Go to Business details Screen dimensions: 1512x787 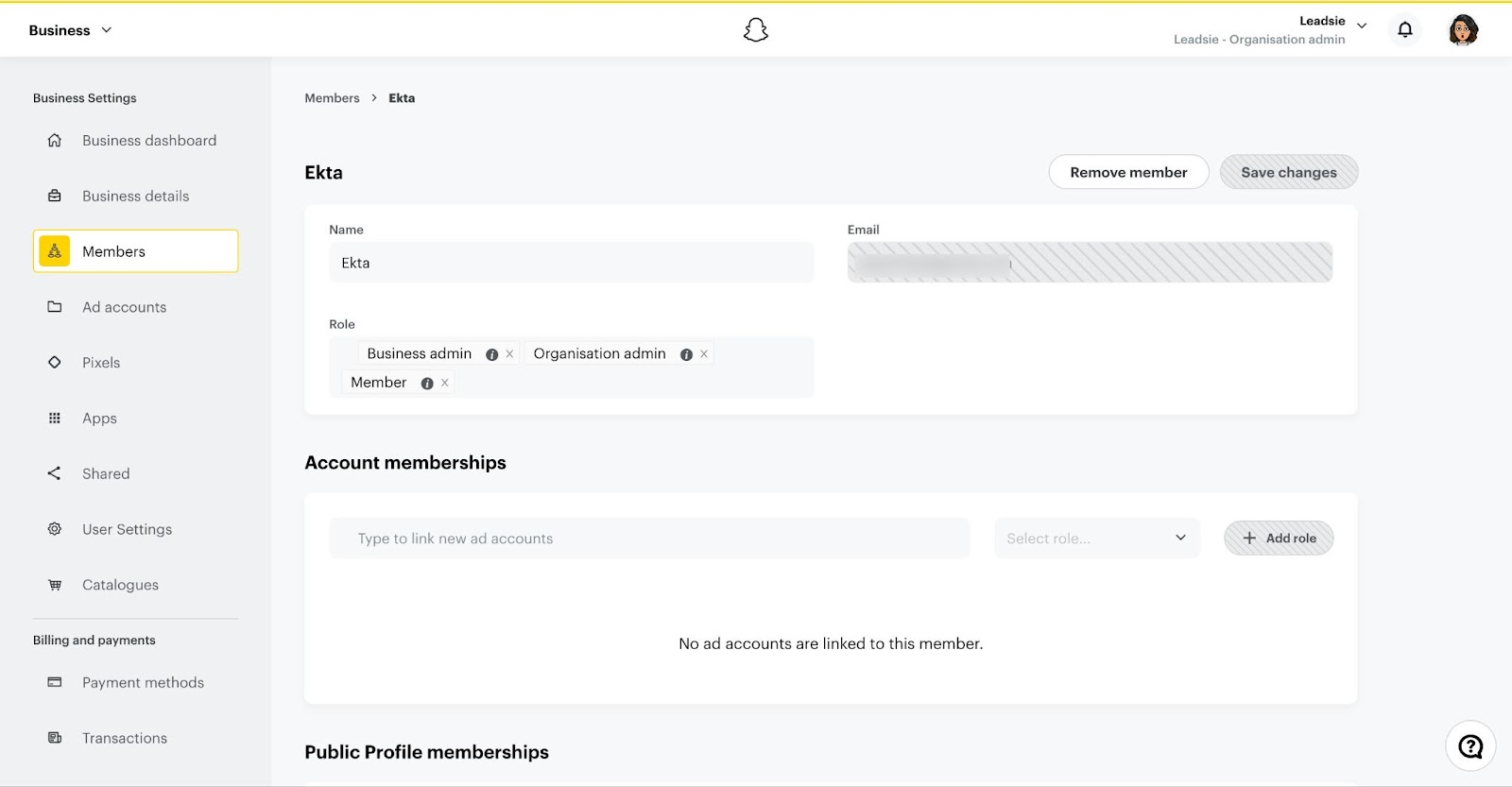coord(135,196)
